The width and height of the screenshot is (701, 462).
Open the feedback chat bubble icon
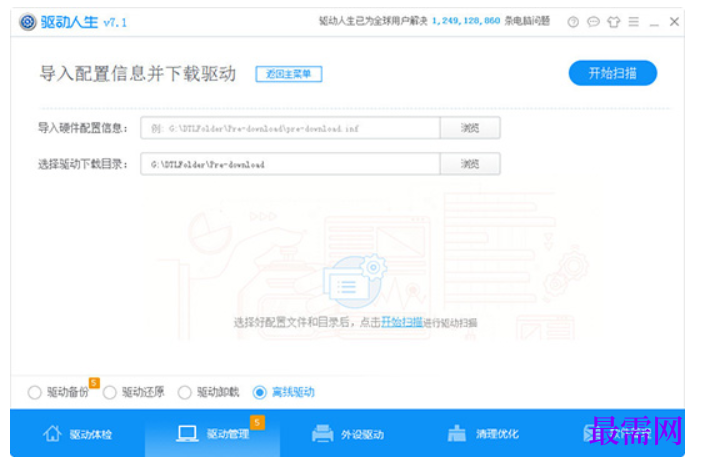tap(593, 21)
